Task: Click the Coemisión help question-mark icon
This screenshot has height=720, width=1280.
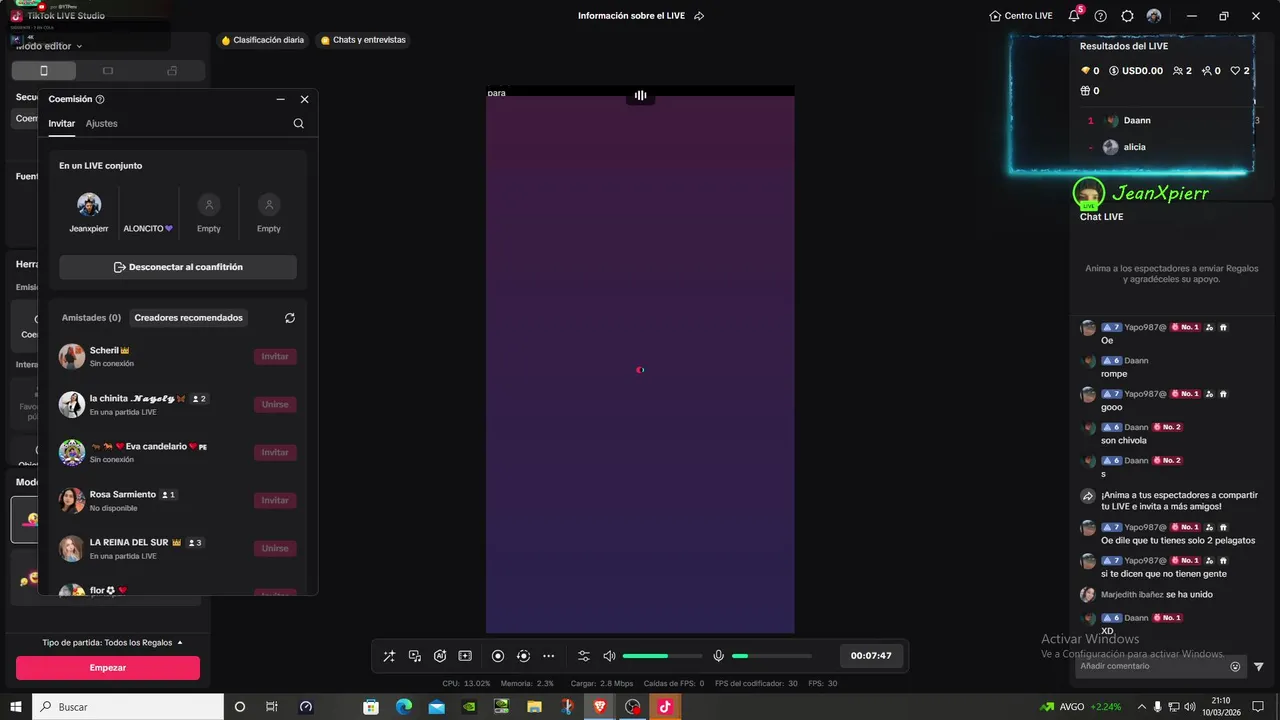Action: 100,99
